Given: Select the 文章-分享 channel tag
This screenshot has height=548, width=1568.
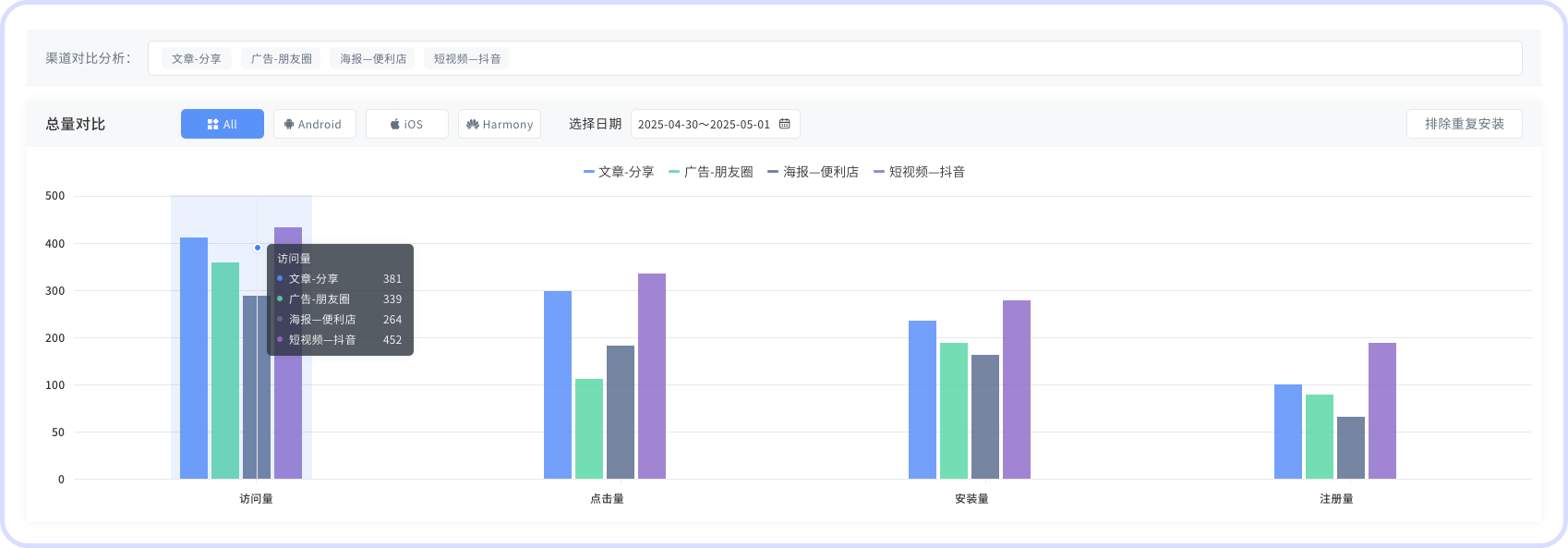Looking at the screenshot, I should click(x=197, y=58).
